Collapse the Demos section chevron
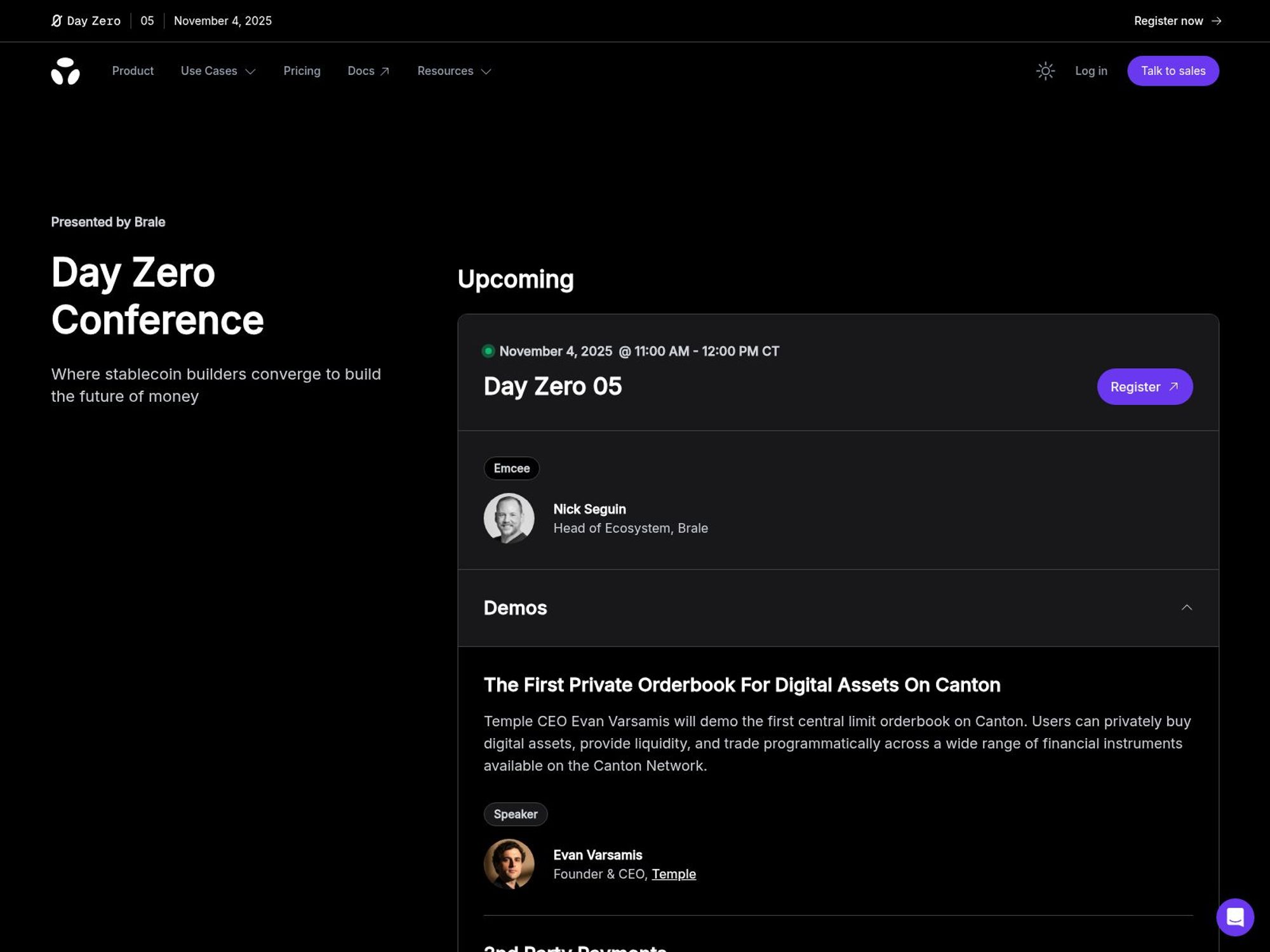This screenshot has width=1270, height=952. coord(1187,608)
